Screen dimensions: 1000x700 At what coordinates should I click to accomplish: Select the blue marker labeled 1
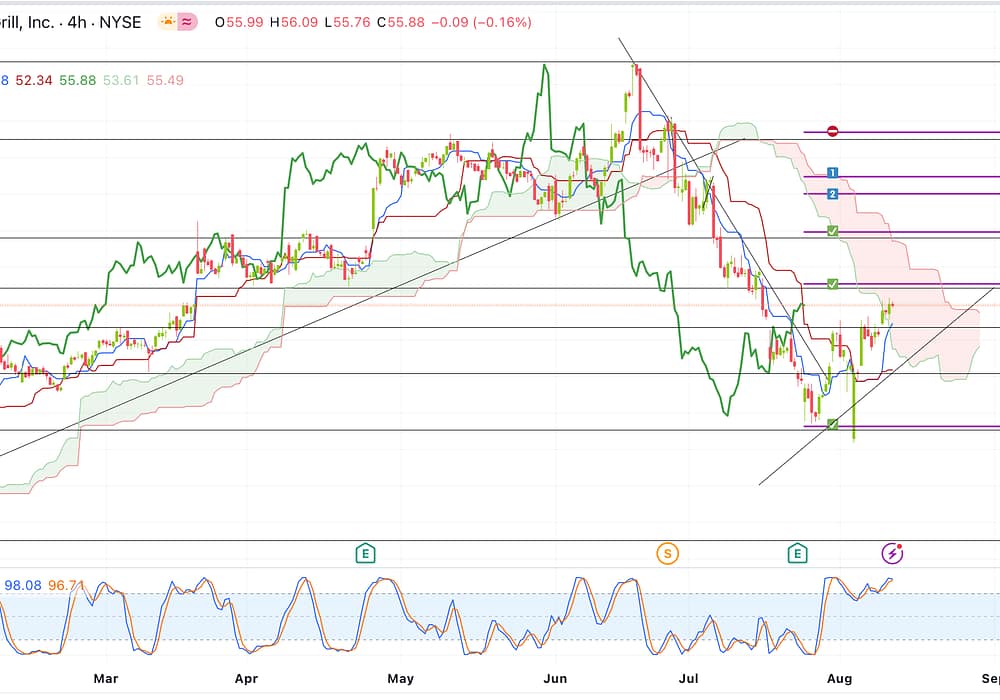coord(833,174)
